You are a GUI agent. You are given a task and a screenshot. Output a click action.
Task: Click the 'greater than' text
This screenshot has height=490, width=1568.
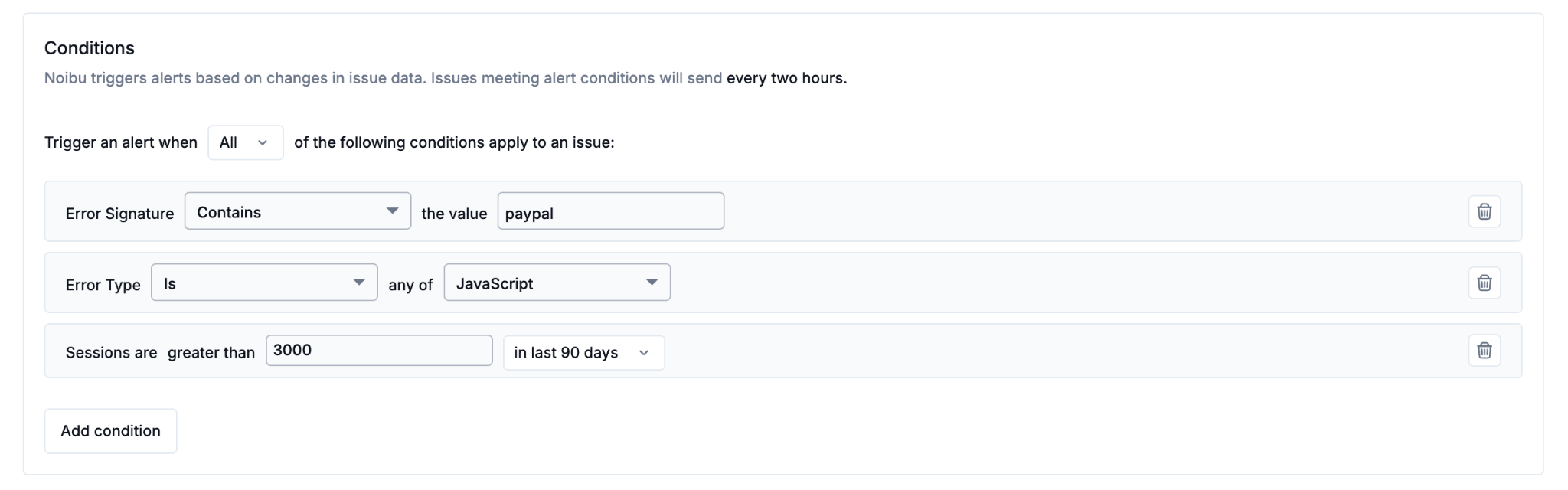pos(211,353)
